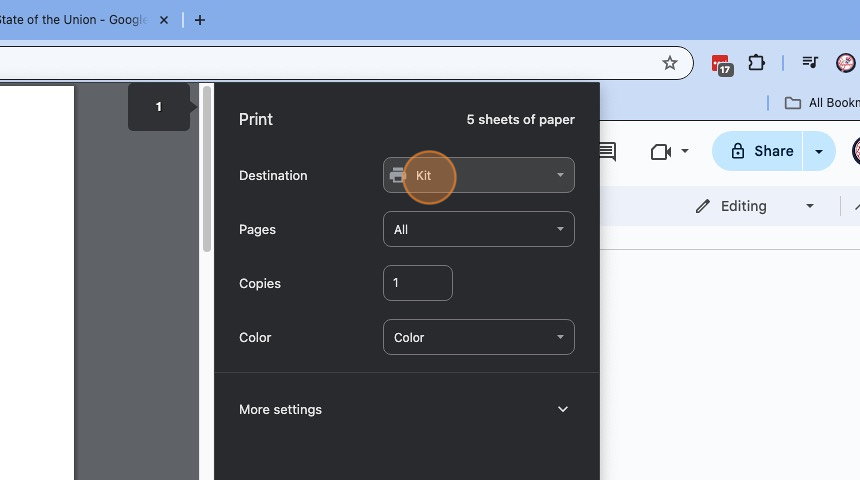
Task: Open the Editing mode dropdown
Action: (x=755, y=206)
